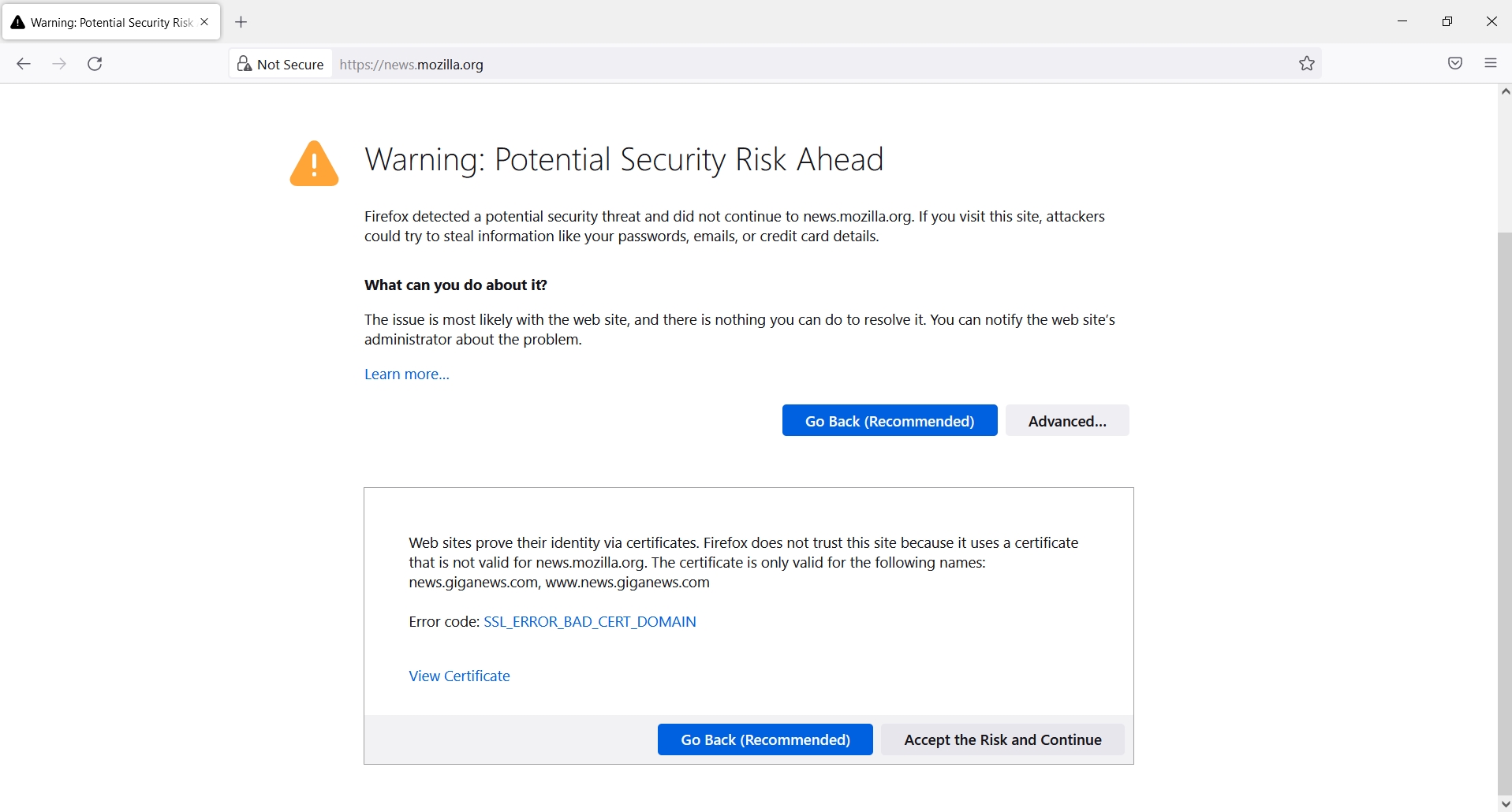The height and width of the screenshot is (812, 1512).
Task: Click the SSL_ERROR_BAD_CERT_DOMAIN error link
Action: click(589, 622)
